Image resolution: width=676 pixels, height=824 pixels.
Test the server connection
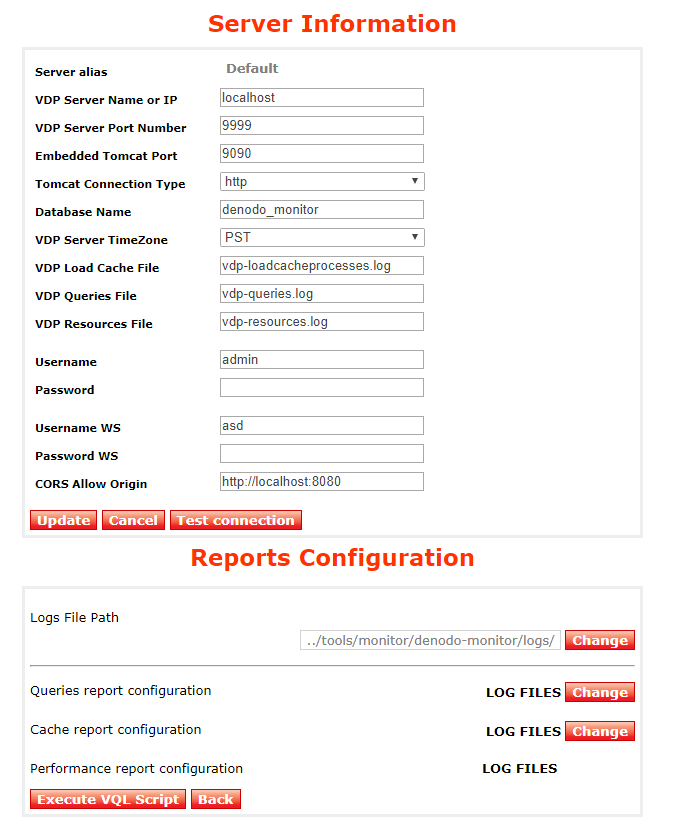[235, 520]
